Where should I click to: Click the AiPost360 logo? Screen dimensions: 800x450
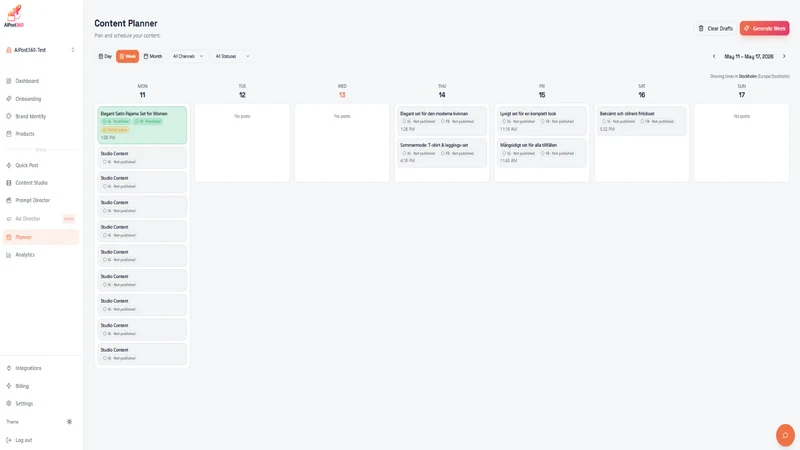click(x=14, y=16)
